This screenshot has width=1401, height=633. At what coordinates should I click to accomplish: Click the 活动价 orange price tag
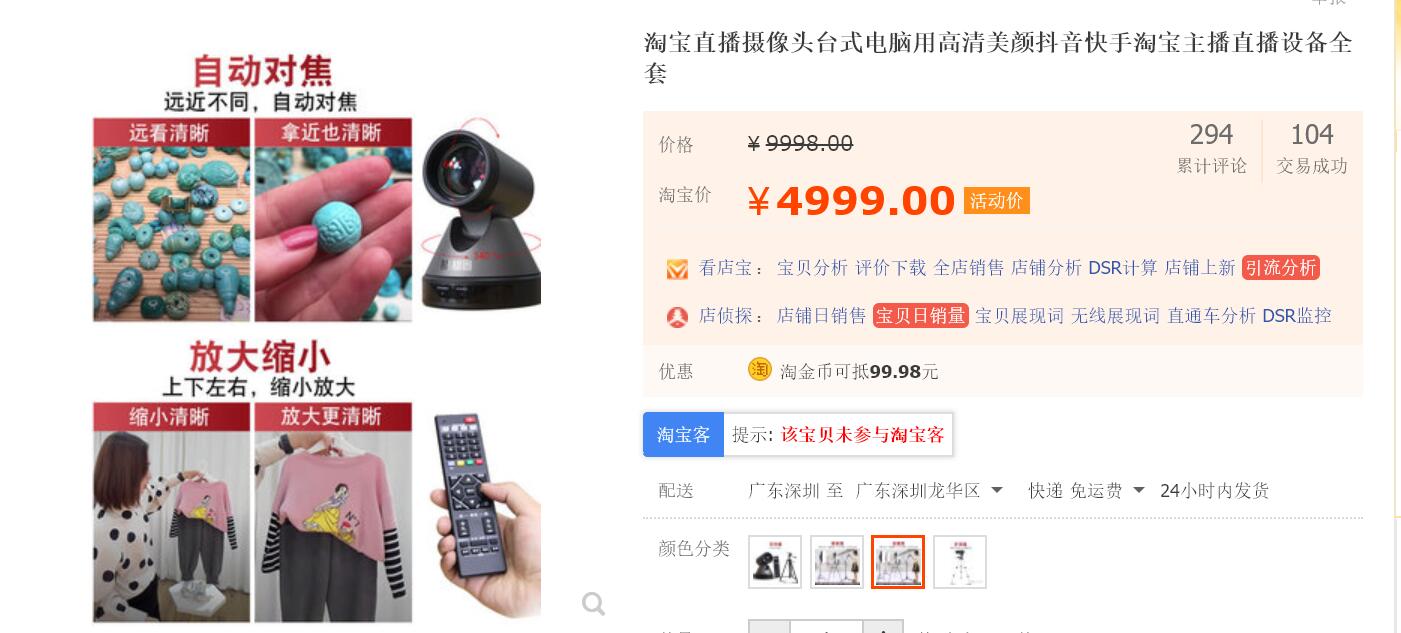click(996, 200)
